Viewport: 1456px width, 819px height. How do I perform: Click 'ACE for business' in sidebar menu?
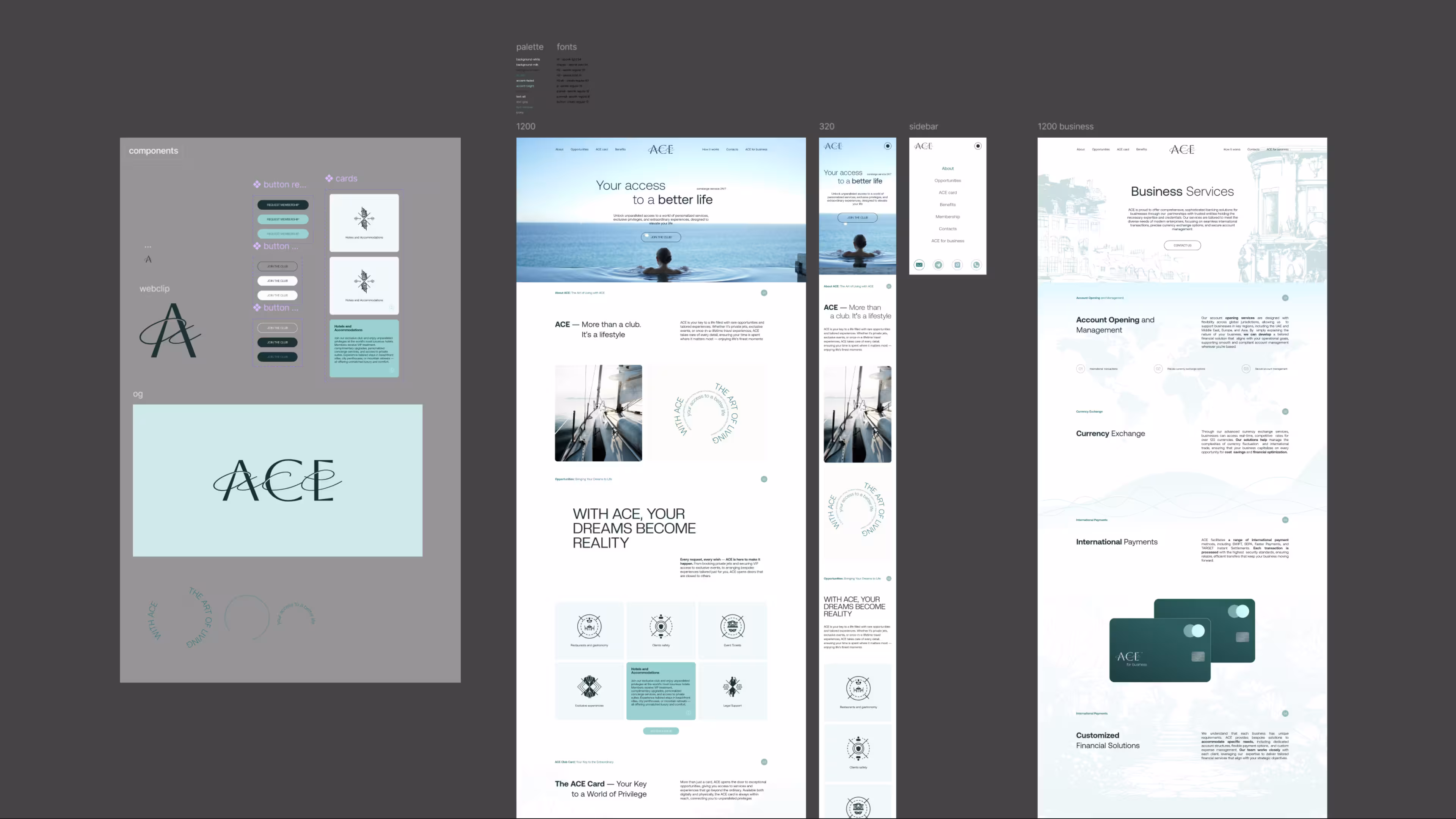tap(947, 241)
